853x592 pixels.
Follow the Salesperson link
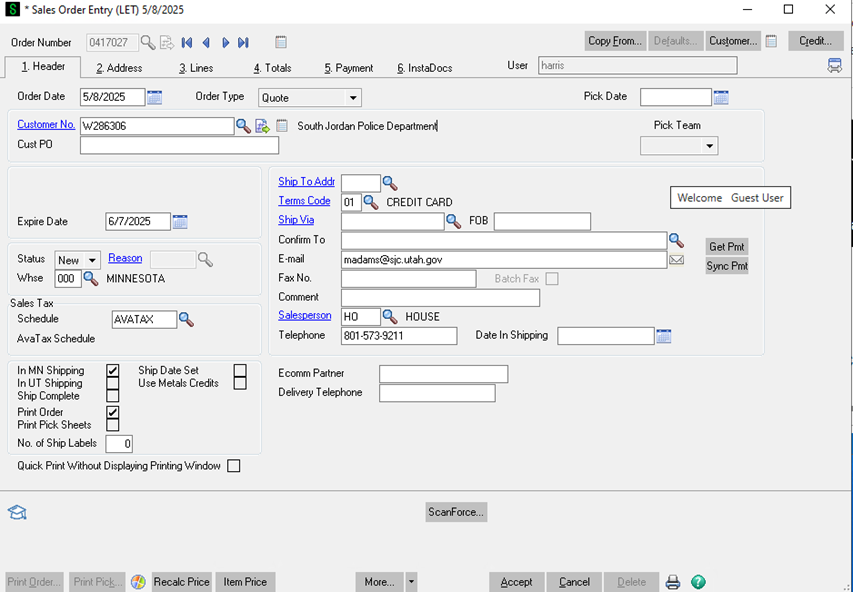click(304, 316)
